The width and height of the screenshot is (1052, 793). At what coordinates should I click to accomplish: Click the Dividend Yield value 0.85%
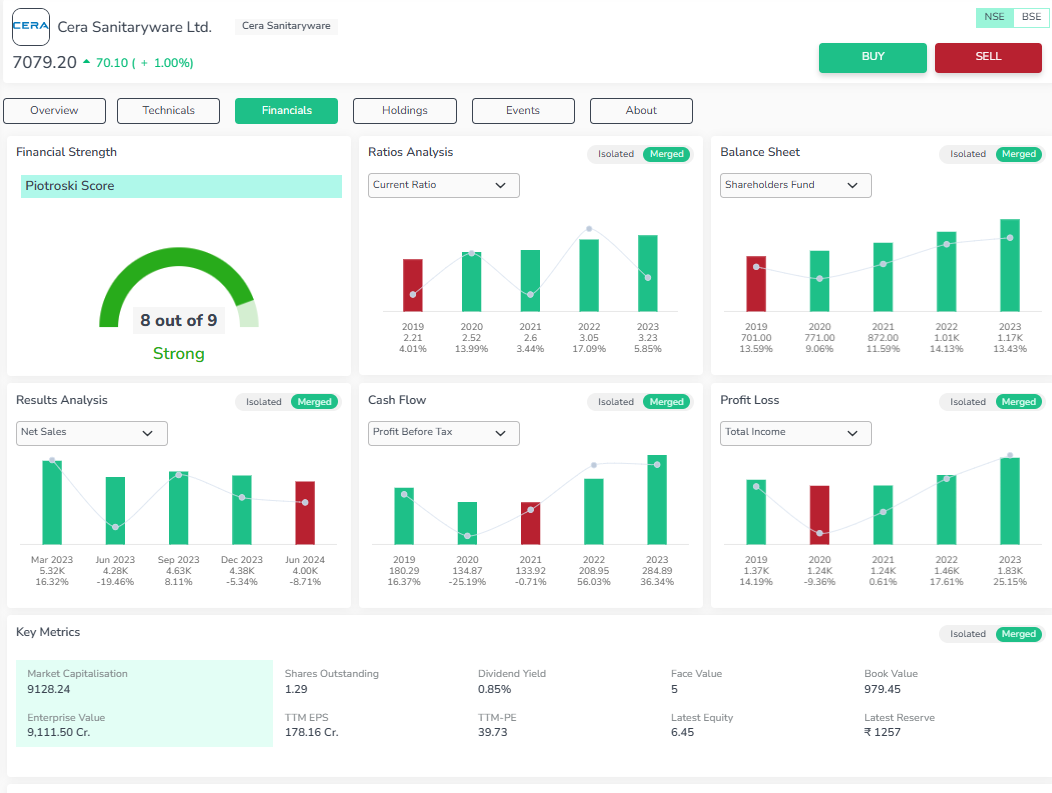tap(494, 690)
